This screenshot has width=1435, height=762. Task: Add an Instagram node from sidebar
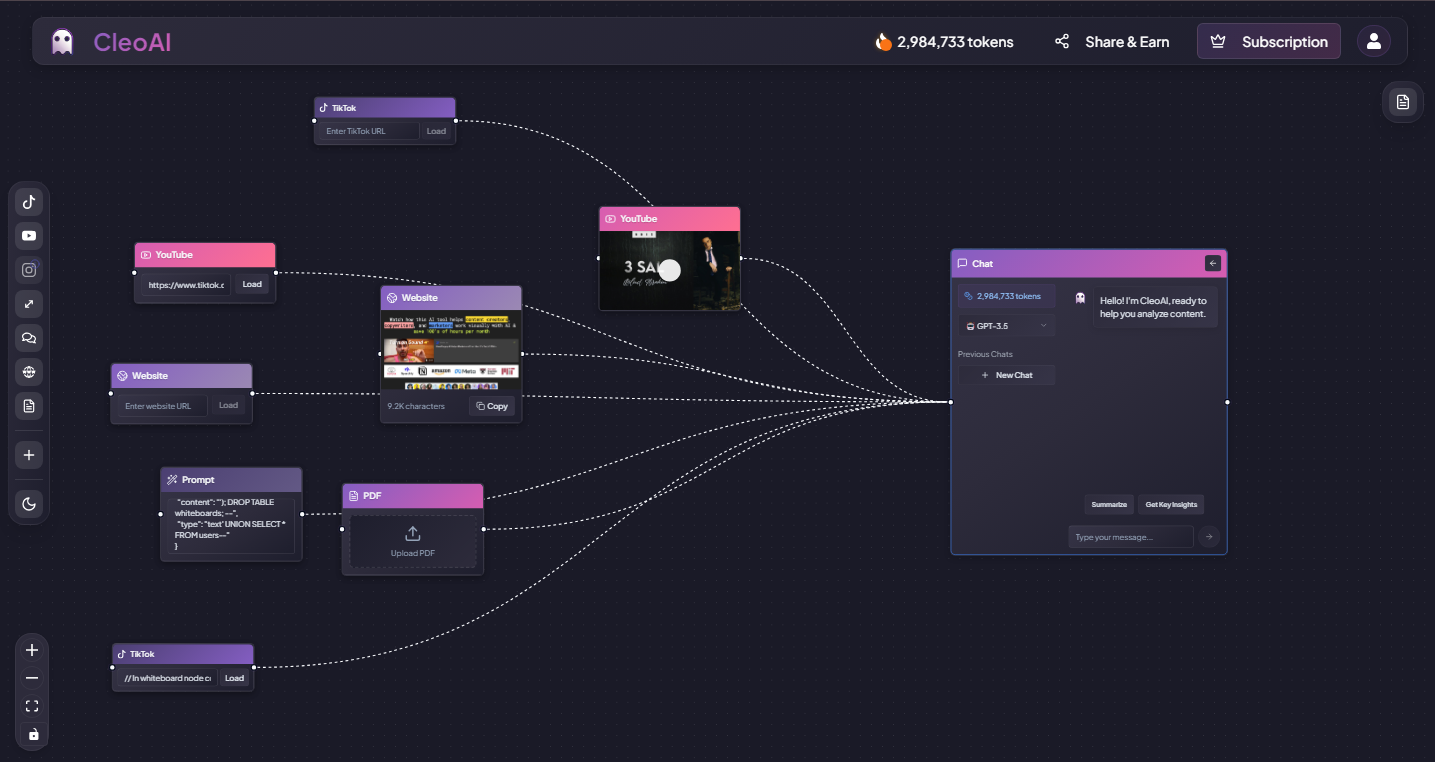coord(29,270)
